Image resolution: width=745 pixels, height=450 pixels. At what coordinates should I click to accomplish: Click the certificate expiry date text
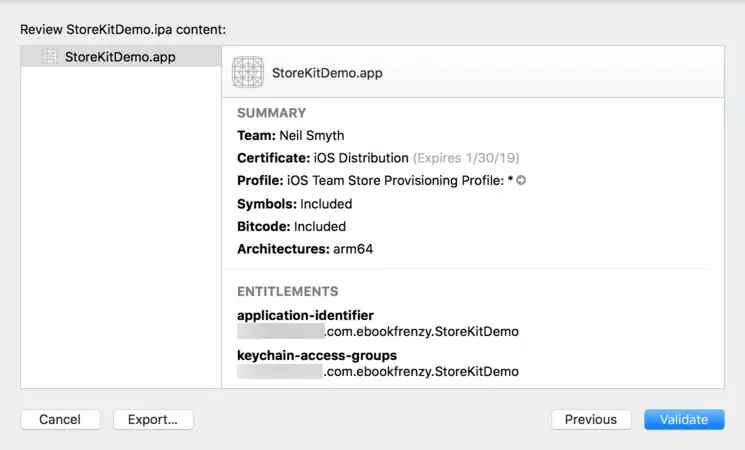point(466,158)
